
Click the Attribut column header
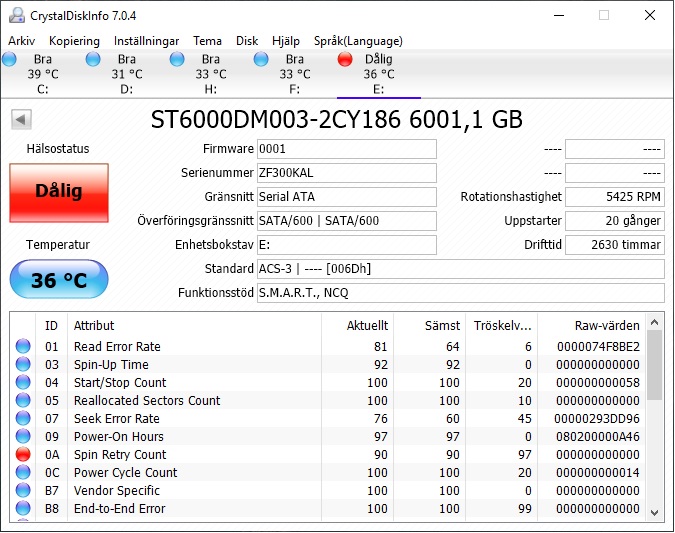pos(194,325)
